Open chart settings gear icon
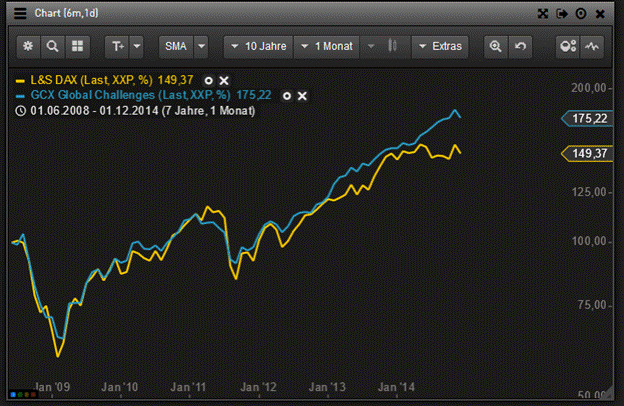 28,47
